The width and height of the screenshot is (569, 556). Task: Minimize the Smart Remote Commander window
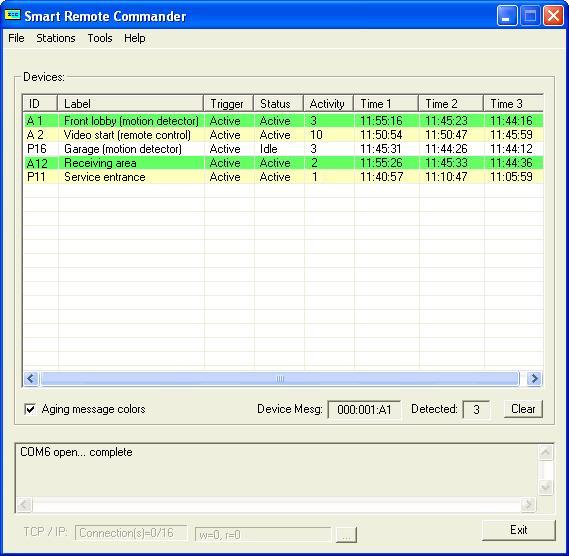[x=507, y=16]
